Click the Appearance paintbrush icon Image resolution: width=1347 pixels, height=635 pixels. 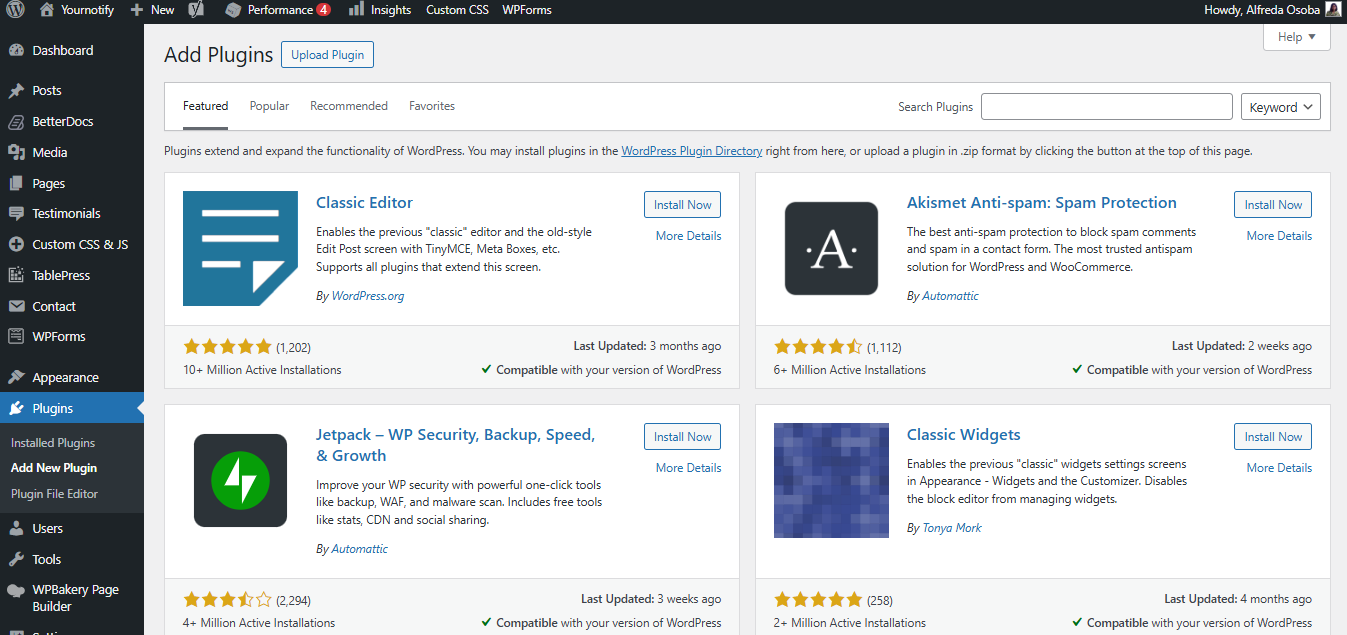[16, 378]
